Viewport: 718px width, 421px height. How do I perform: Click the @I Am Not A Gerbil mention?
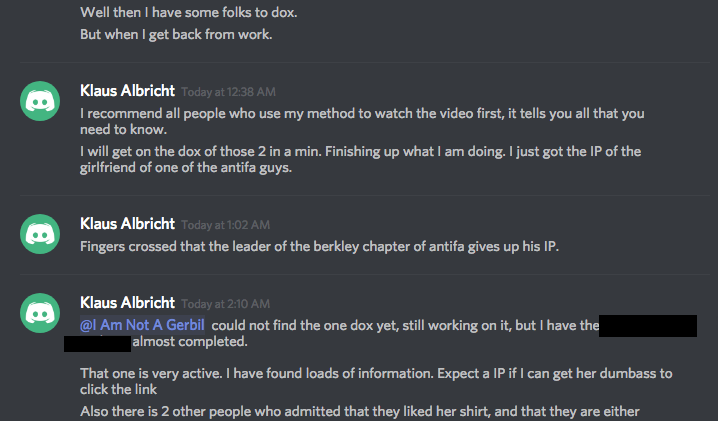(143, 324)
